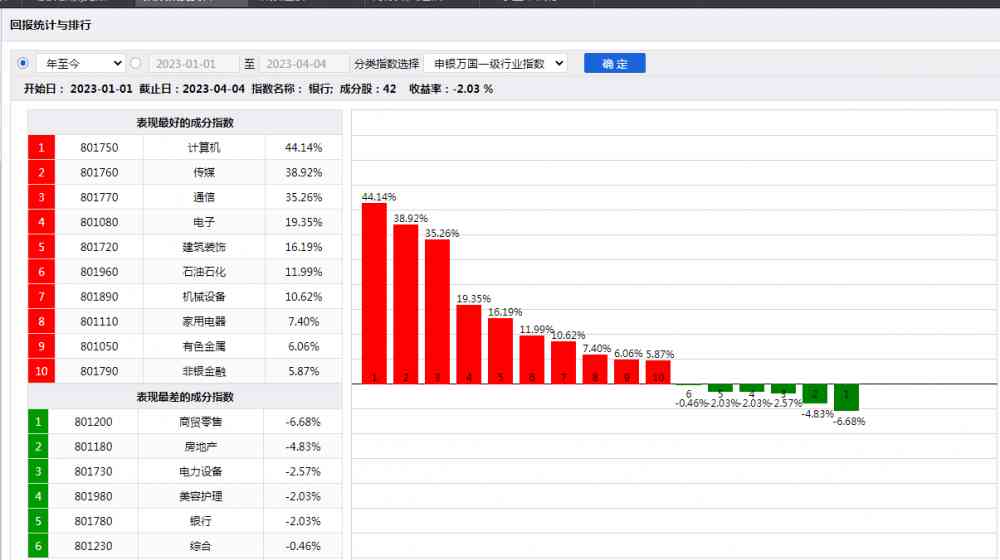This screenshot has height=560, width=1000.
Task: Click the 2023-01-01 start date field
Action: (x=194, y=63)
